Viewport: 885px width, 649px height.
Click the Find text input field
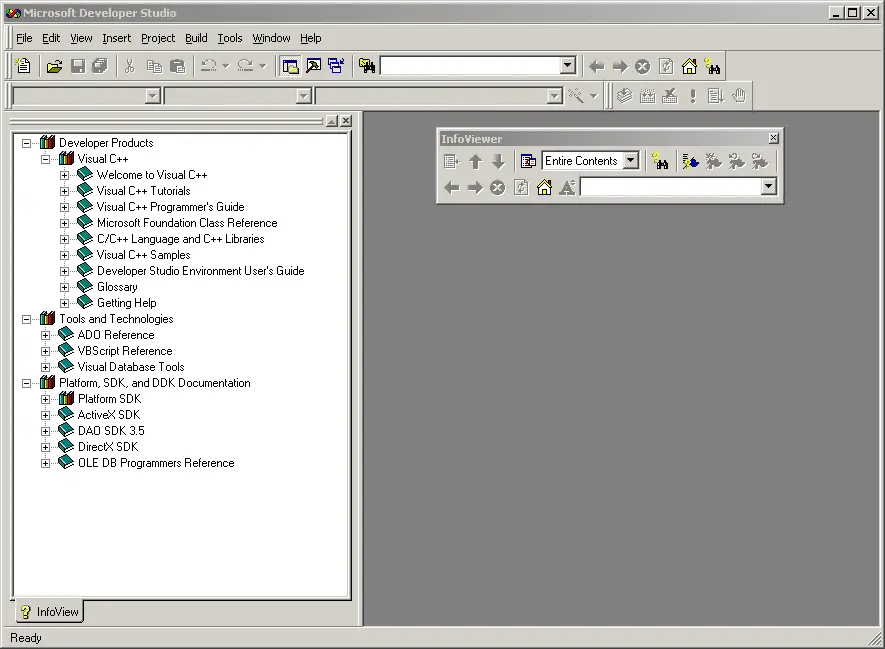click(471, 65)
